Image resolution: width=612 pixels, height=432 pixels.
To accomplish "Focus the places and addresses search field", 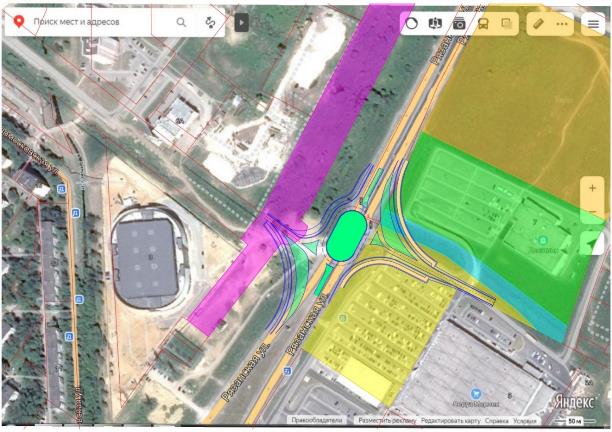I will point(95,21).
